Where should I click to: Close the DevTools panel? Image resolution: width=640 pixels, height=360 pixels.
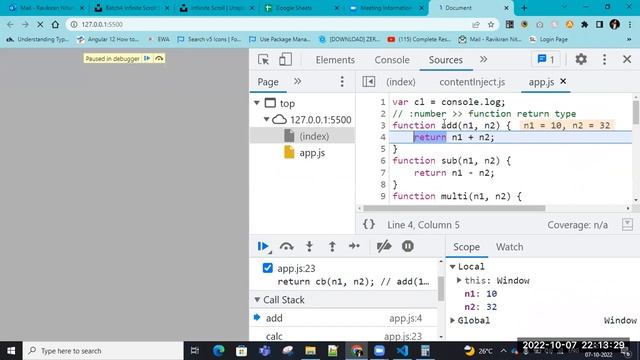pos(627,59)
